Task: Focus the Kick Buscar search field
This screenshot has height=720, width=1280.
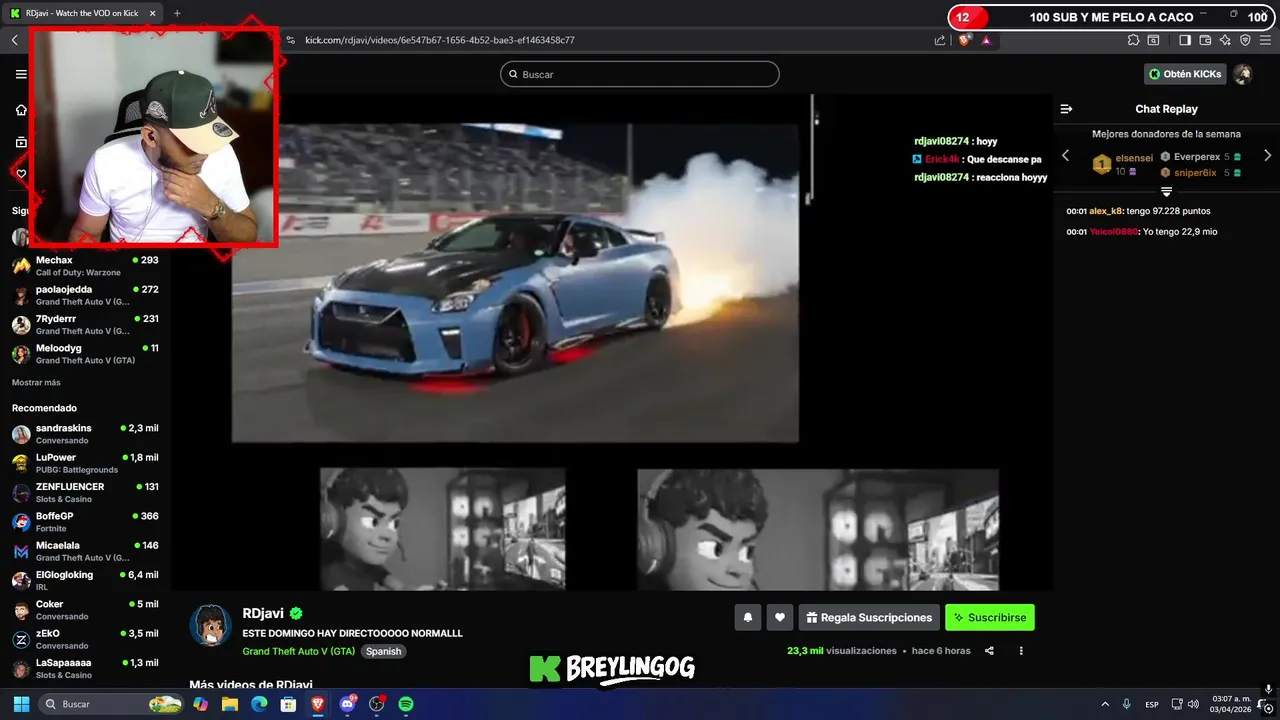Action: click(x=640, y=74)
